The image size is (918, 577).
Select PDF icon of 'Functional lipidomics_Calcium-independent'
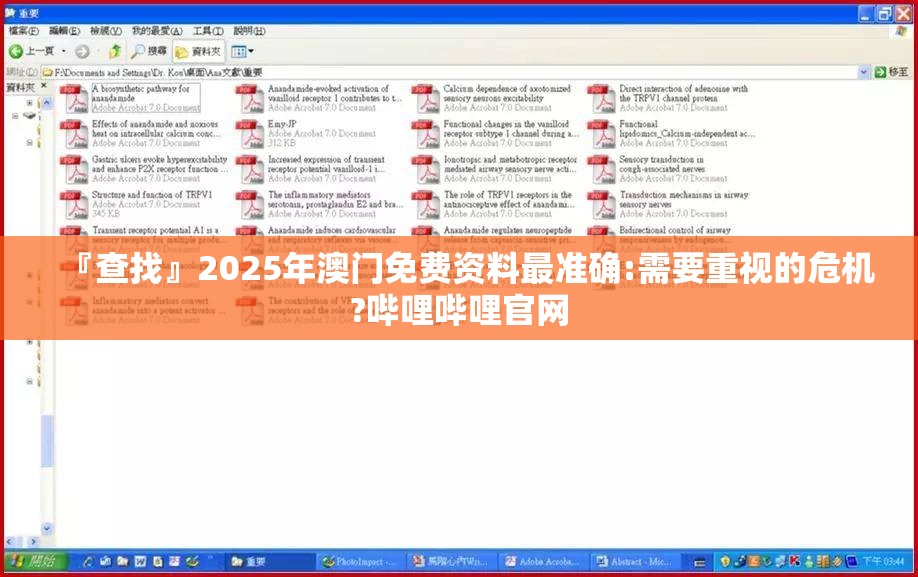tap(601, 133)
